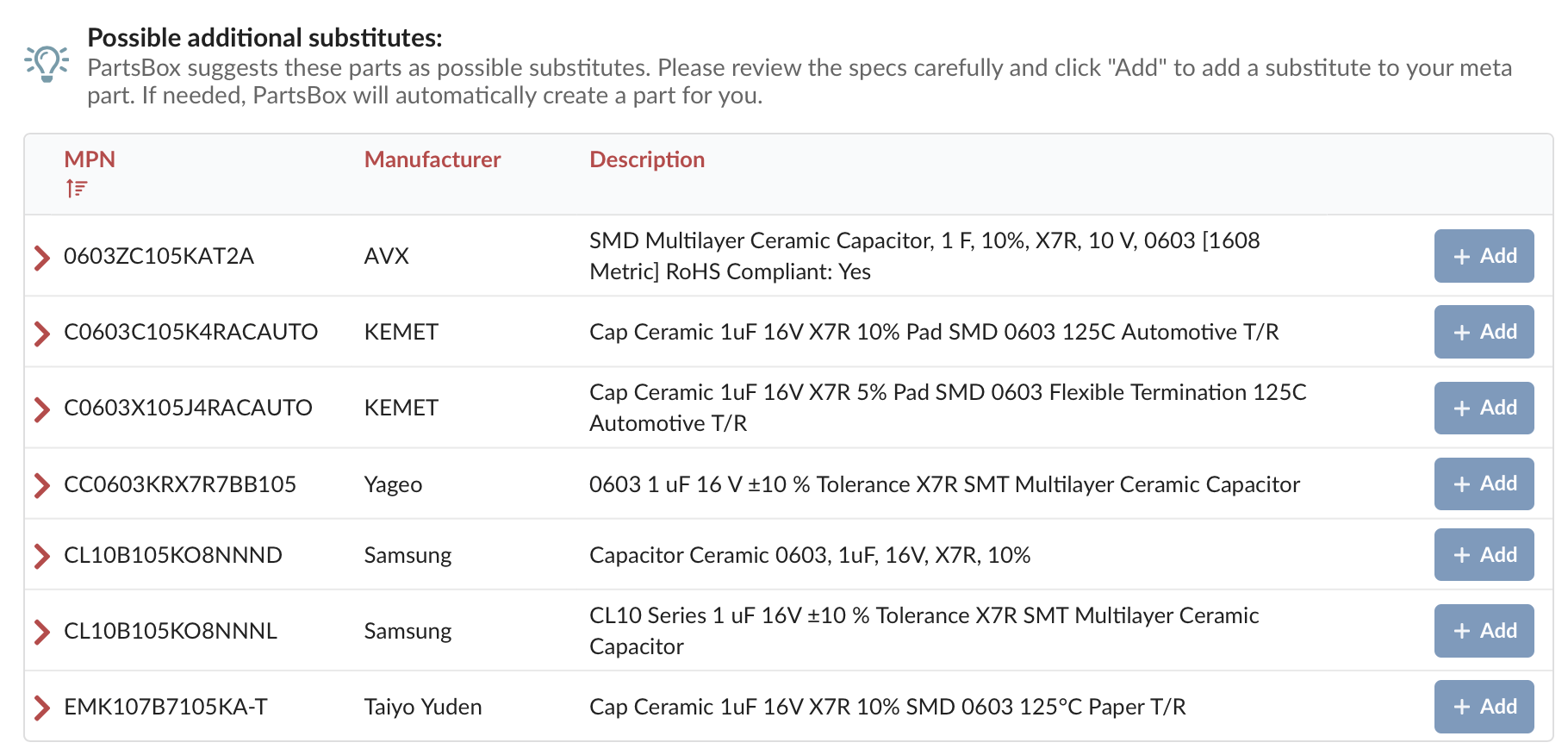1568x755 pixels.
Task: Expand the 0603ZC105KAT2A row
Action: 41,257
